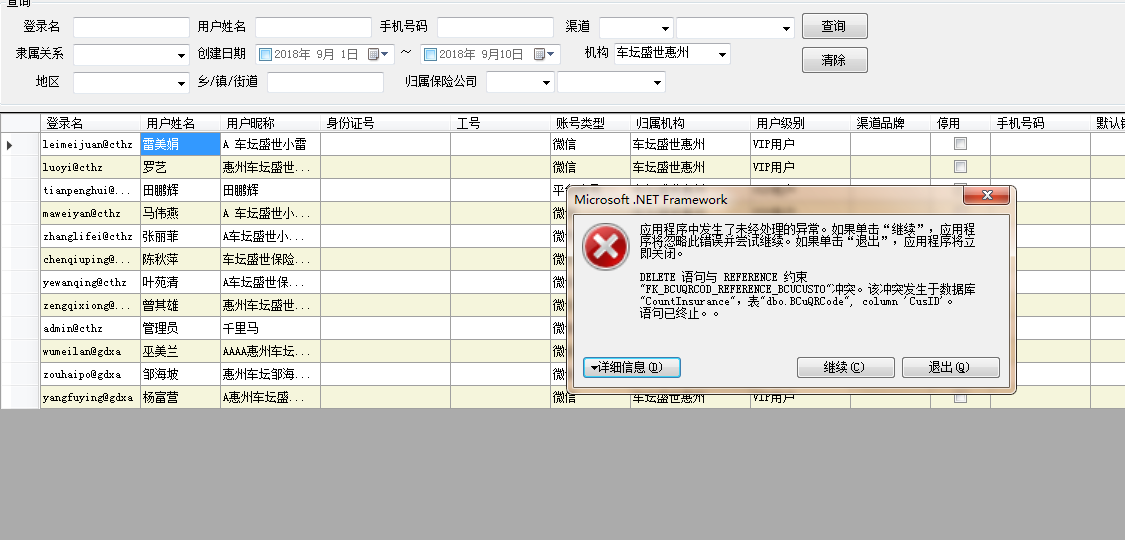
Task: Click the 清除 clear button
Action: tap(834, 60)
